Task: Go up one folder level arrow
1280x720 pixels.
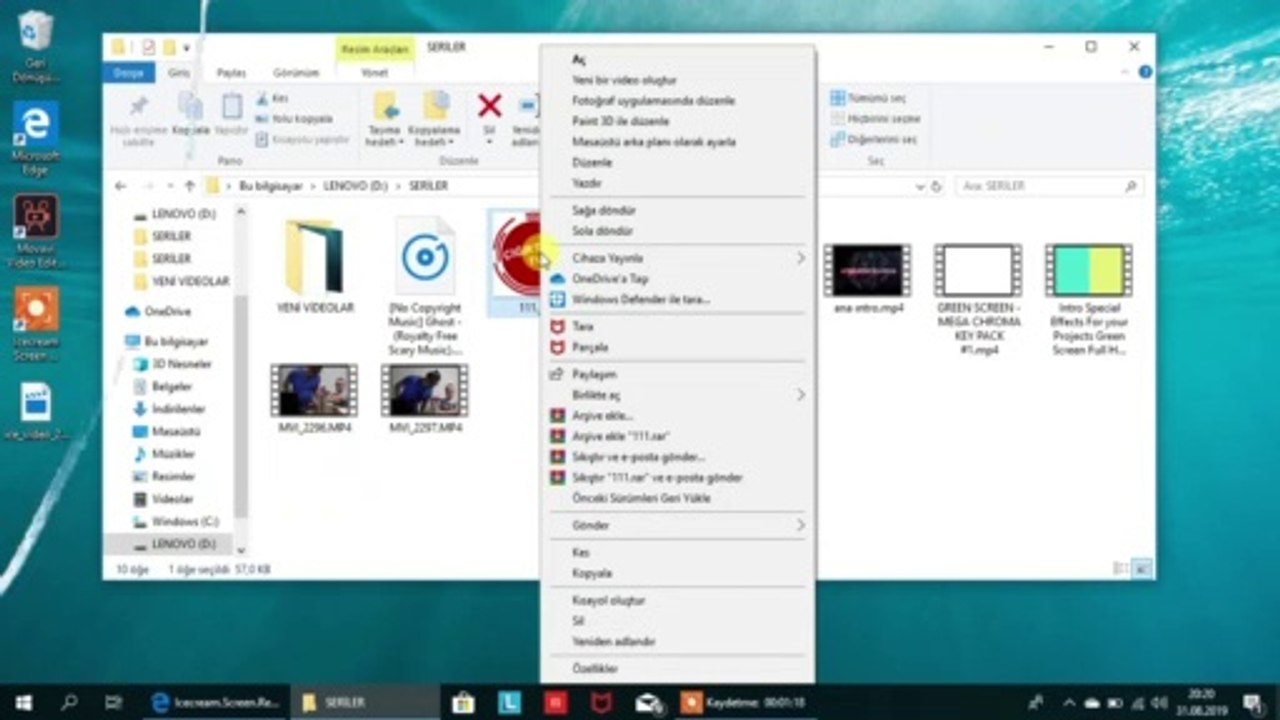Action: [189, 186]
